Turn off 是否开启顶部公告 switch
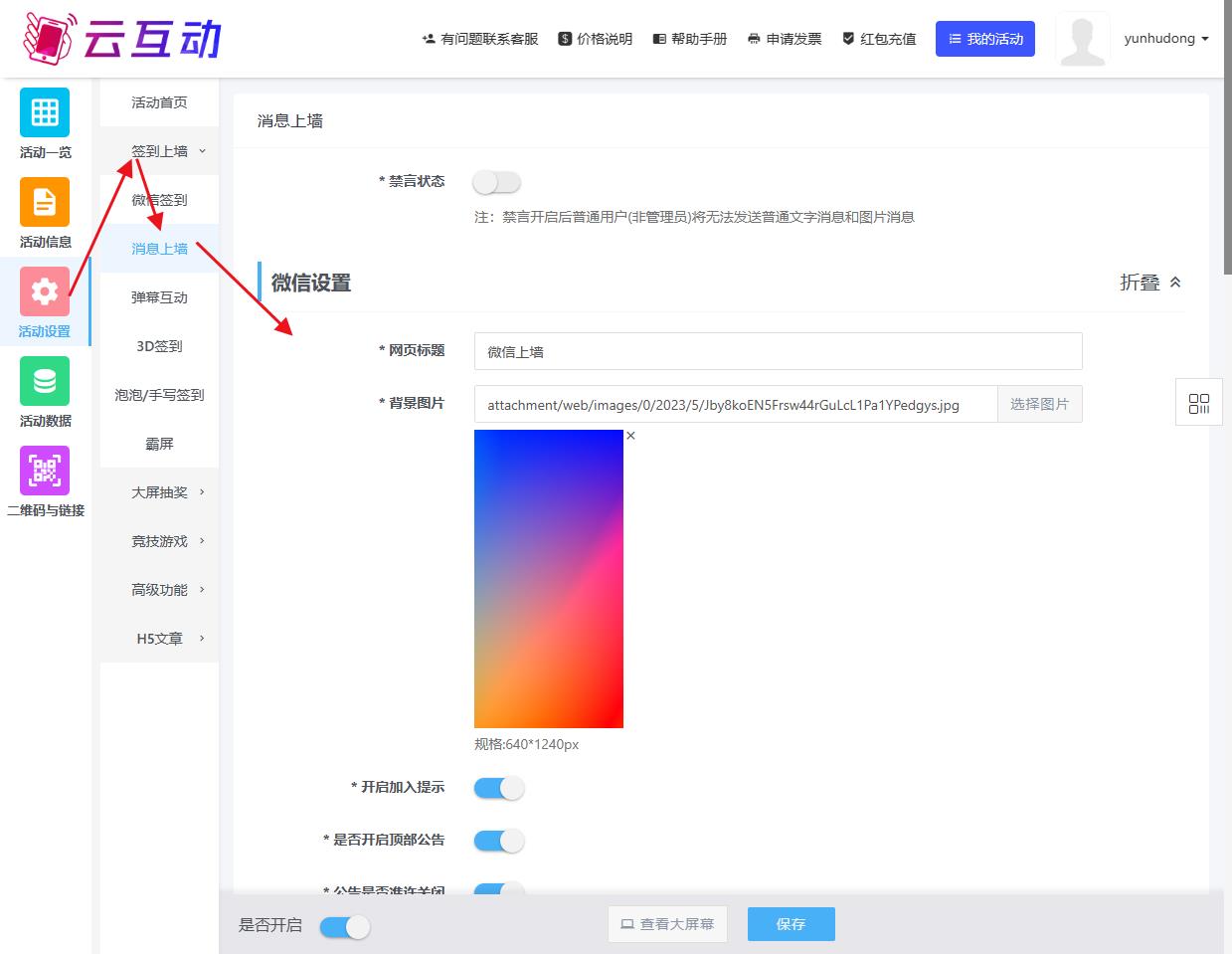This screenshot has height=954, width=1232. pyautogui.click(x=498, y=841)
